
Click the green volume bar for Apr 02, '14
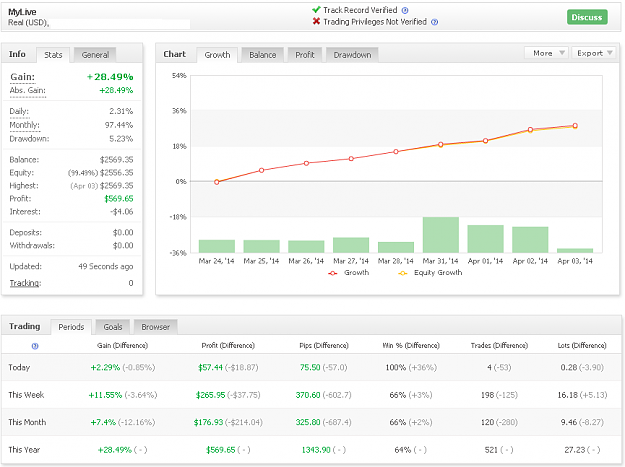coord(530,239)
